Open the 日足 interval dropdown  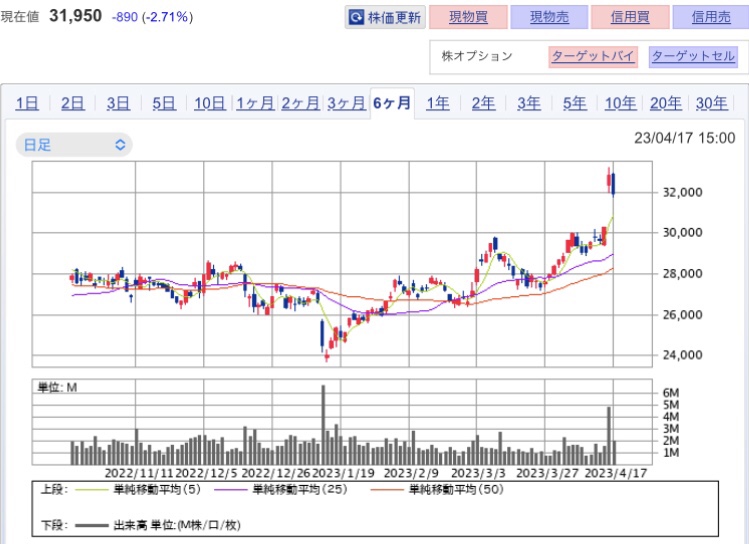[74, 145]
